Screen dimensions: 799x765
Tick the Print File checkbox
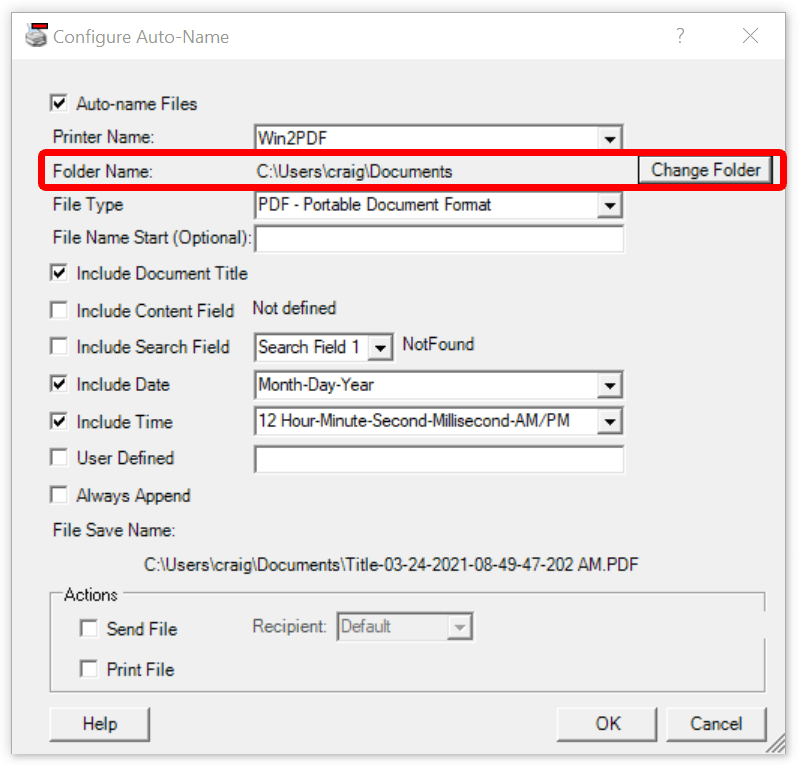pos(89,670)
